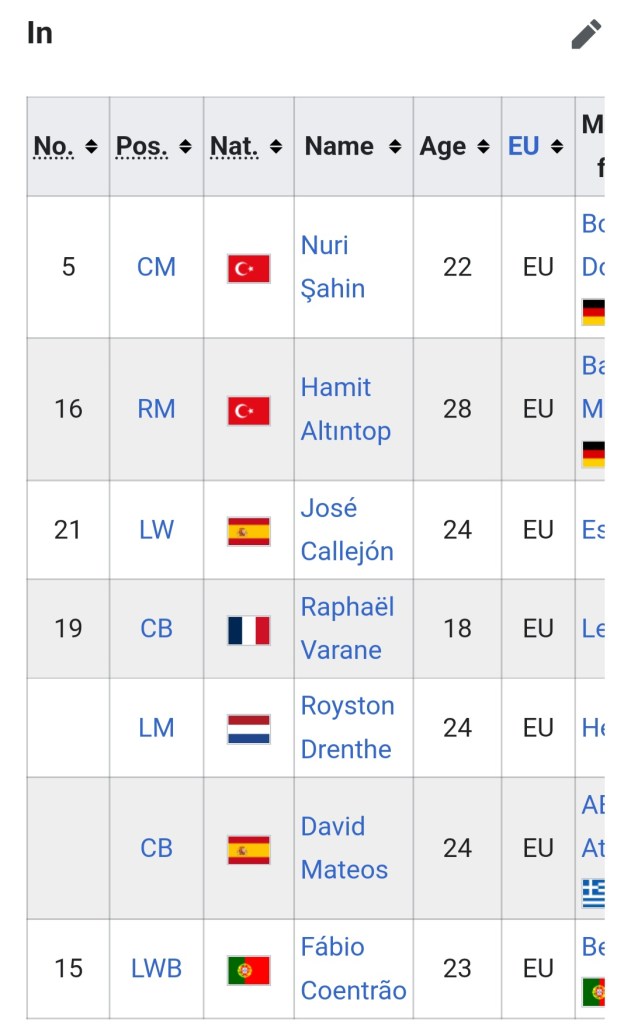Click the CM position link
Image resolution: width=631 pixels, height=1024 pixels.
pos(156,267)
